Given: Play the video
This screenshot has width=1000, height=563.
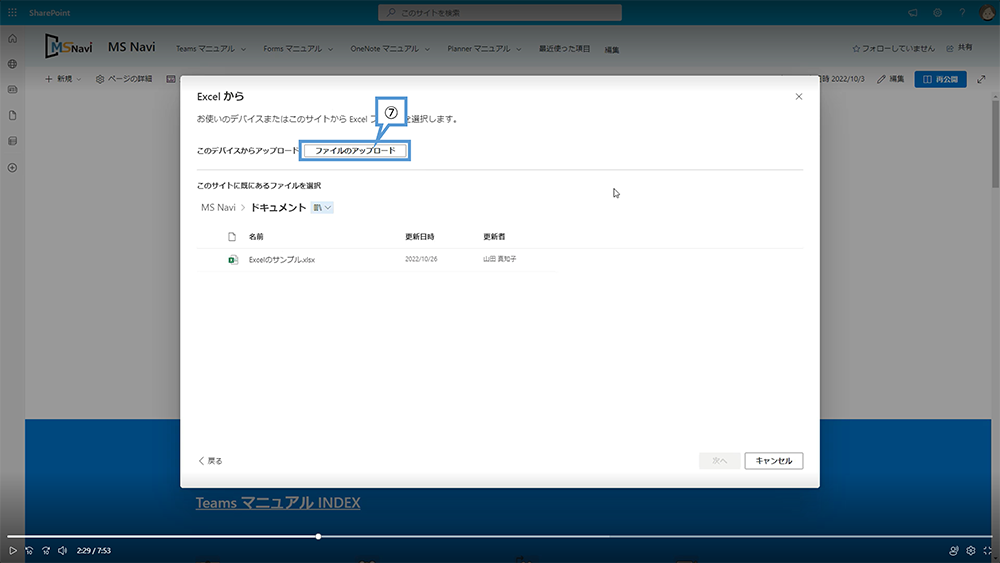Looking at the screenshot, I should (x=12, y=550).
